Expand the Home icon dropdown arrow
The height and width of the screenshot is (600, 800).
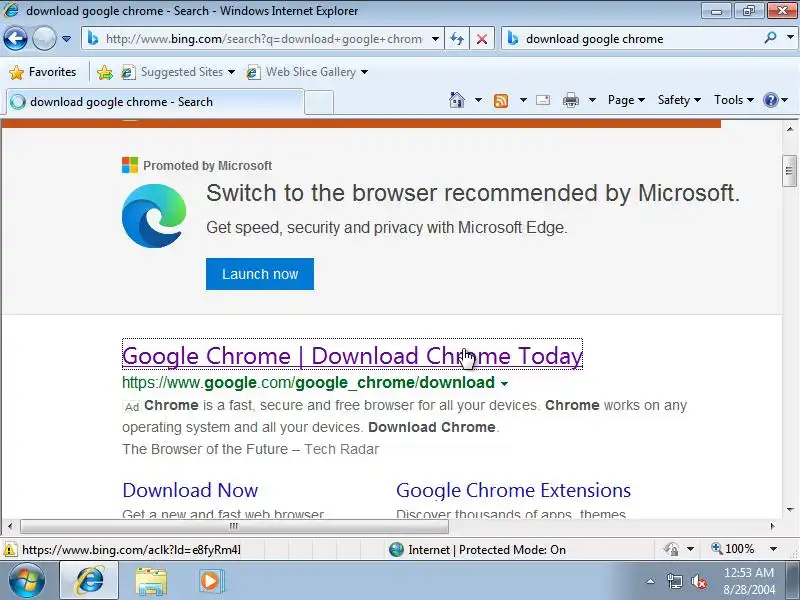click(478, 100)
